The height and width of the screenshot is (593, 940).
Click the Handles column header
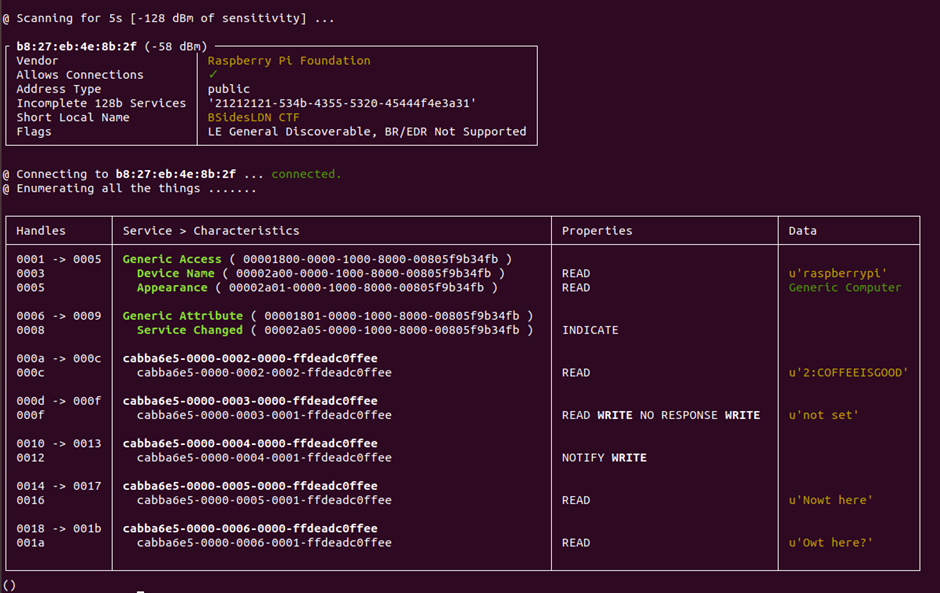(x=41, y=231)
